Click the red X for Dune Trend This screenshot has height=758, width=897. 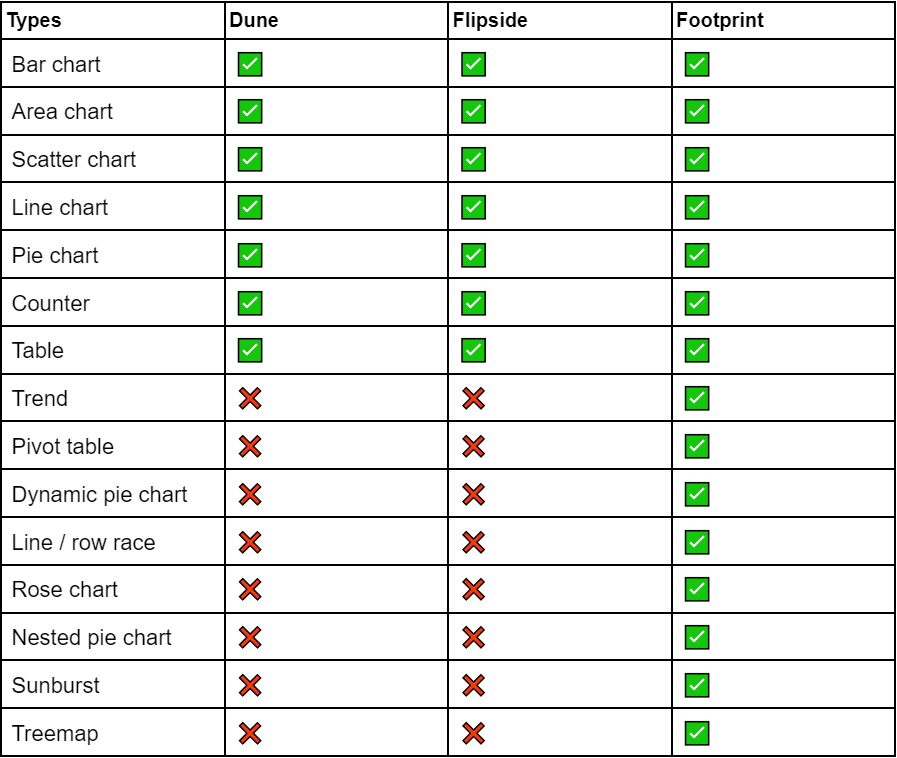tap(248, 399)
